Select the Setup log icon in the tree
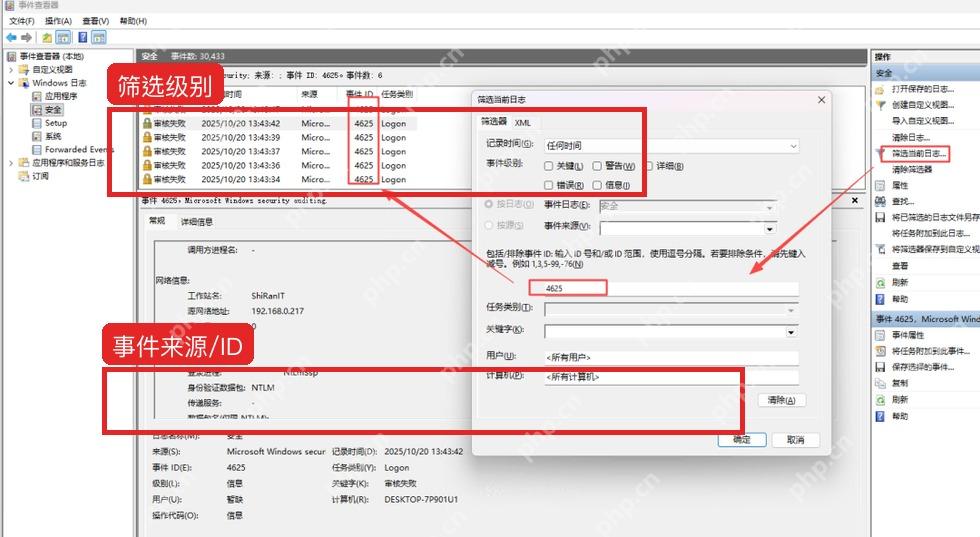The width and height of the screenshot is (980, 537). 37,123
